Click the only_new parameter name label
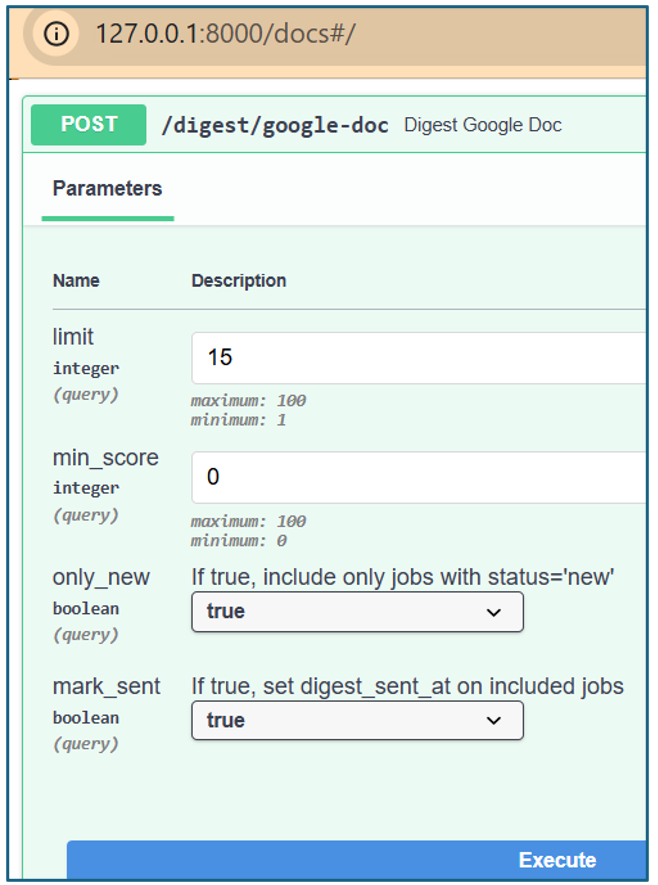The width and height of the screenshot is (658, 885). click(101, 577)
